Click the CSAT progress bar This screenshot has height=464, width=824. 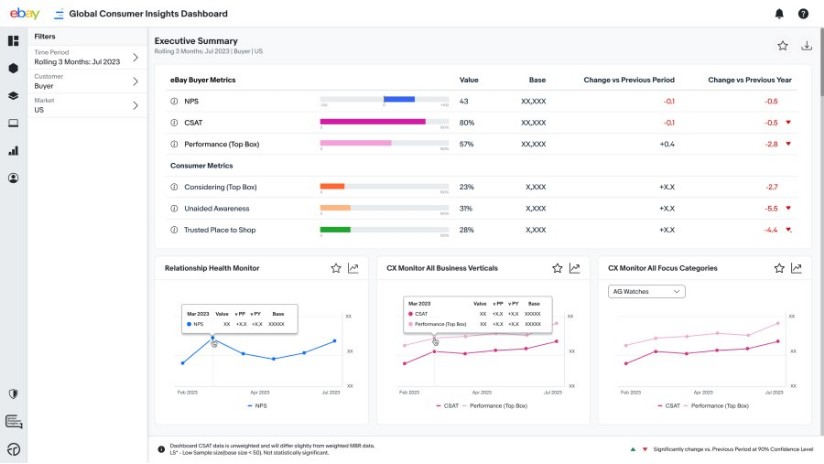tap(384, 121)
